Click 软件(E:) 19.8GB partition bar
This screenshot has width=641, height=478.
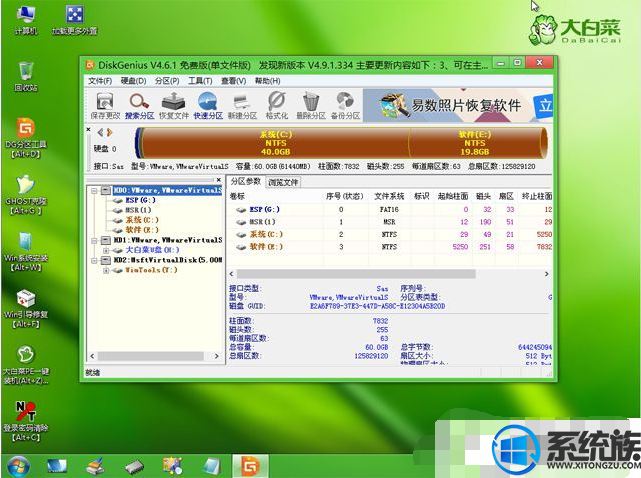click(x=475, y=143)
